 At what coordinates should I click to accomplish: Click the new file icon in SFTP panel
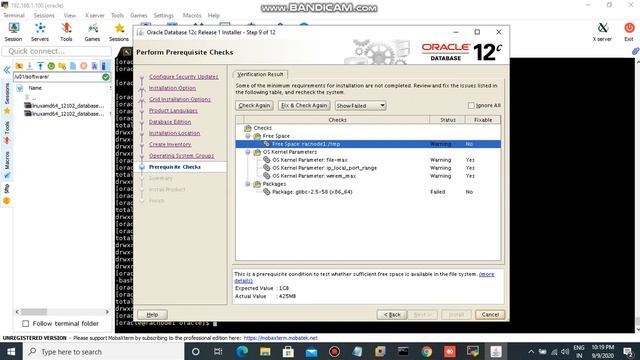tap(73, 66)
